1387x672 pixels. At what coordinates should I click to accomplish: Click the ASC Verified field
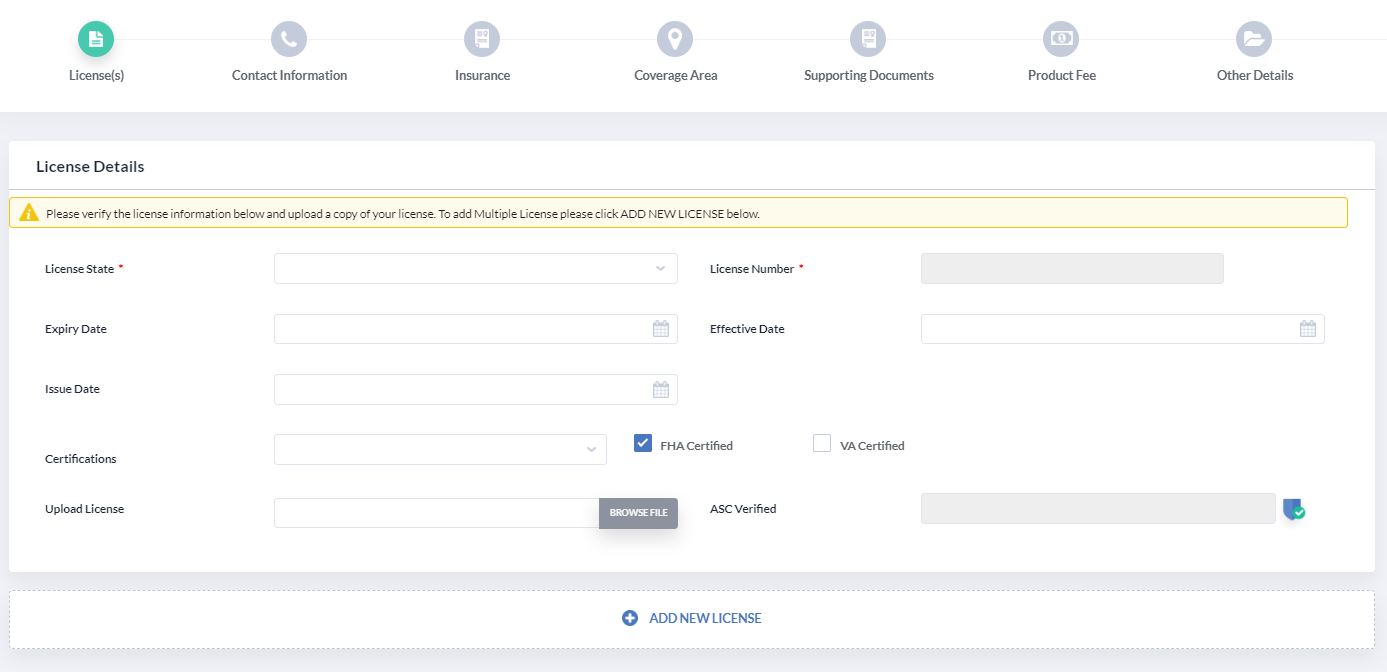point(1098,508)
